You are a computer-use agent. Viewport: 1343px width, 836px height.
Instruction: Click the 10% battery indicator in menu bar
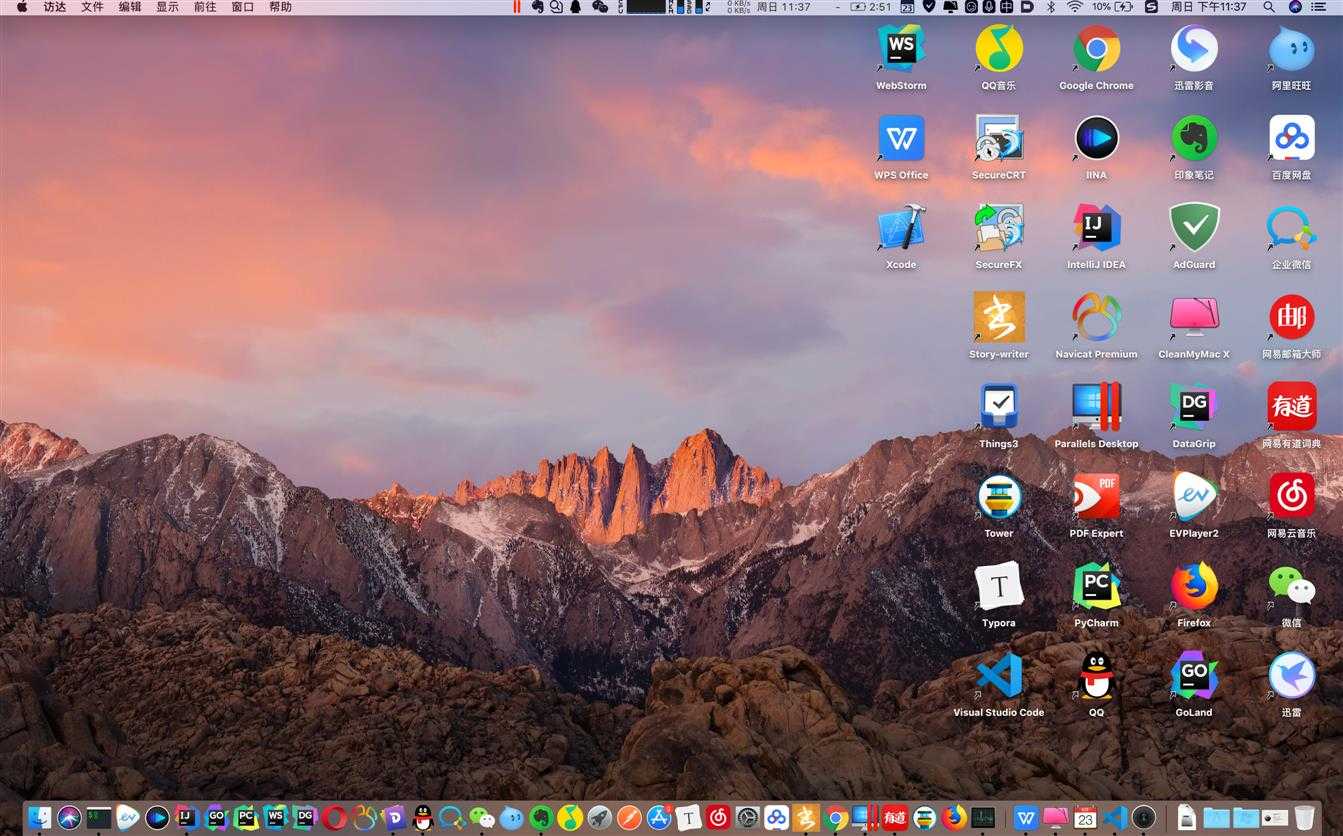point(1112,7)
